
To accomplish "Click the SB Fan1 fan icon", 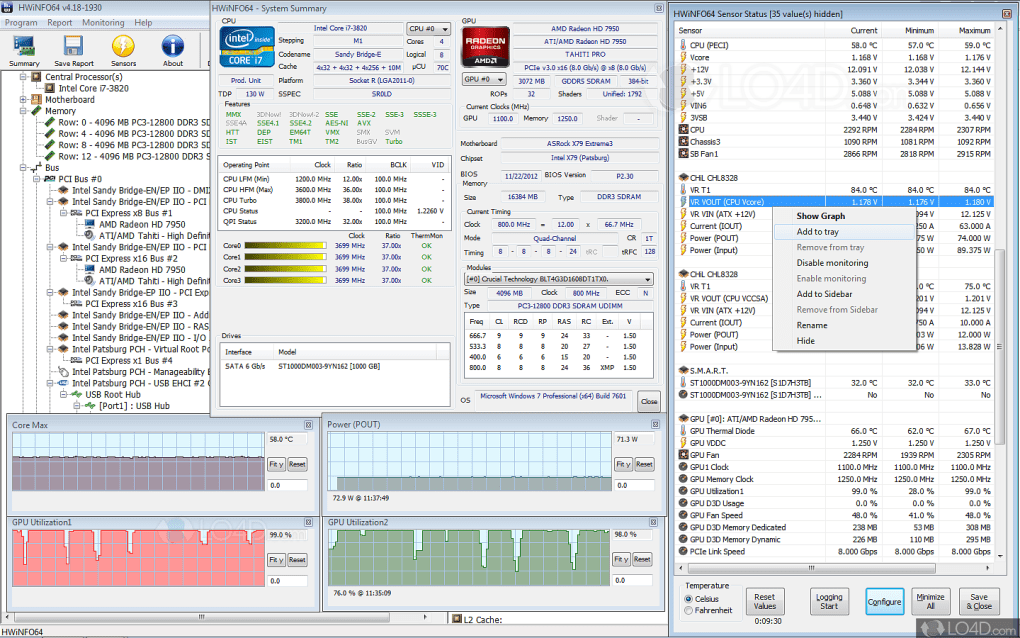I will (683, 153).
